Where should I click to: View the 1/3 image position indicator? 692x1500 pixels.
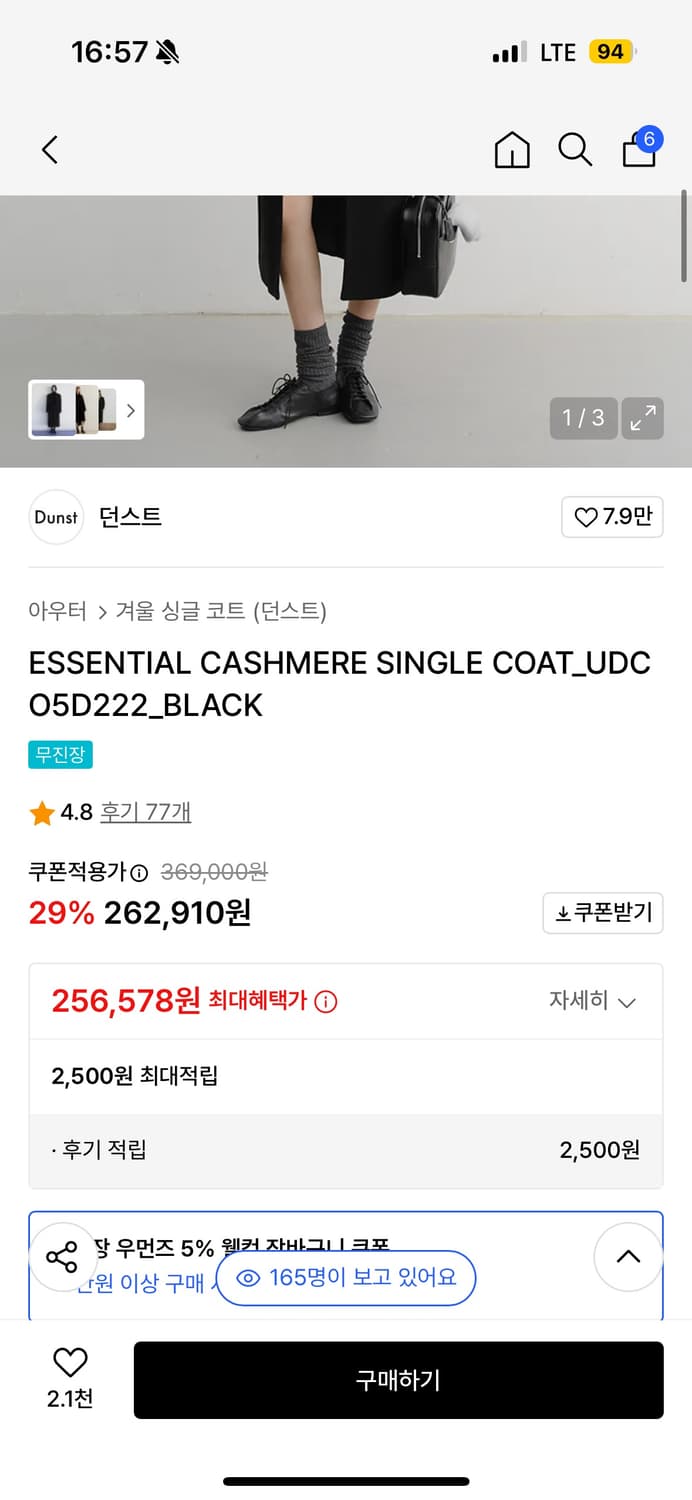click(x=583, y=418)
